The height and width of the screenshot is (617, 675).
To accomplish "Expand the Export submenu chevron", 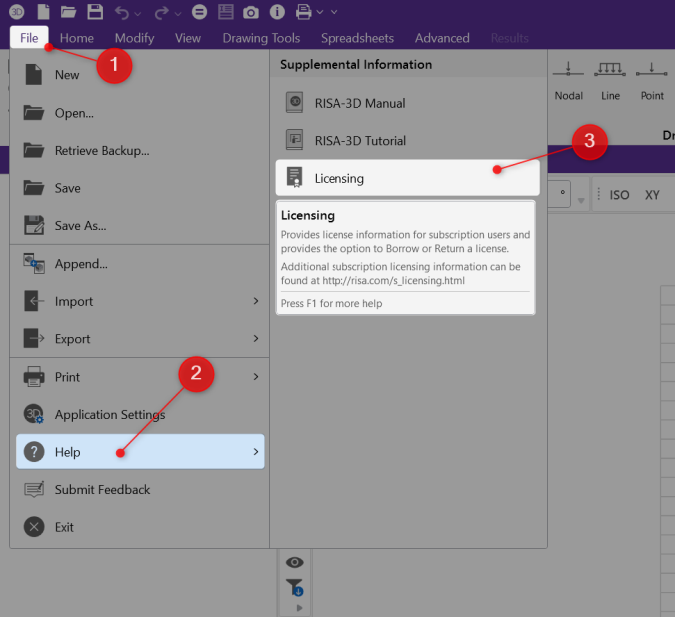I will (256, 338).
